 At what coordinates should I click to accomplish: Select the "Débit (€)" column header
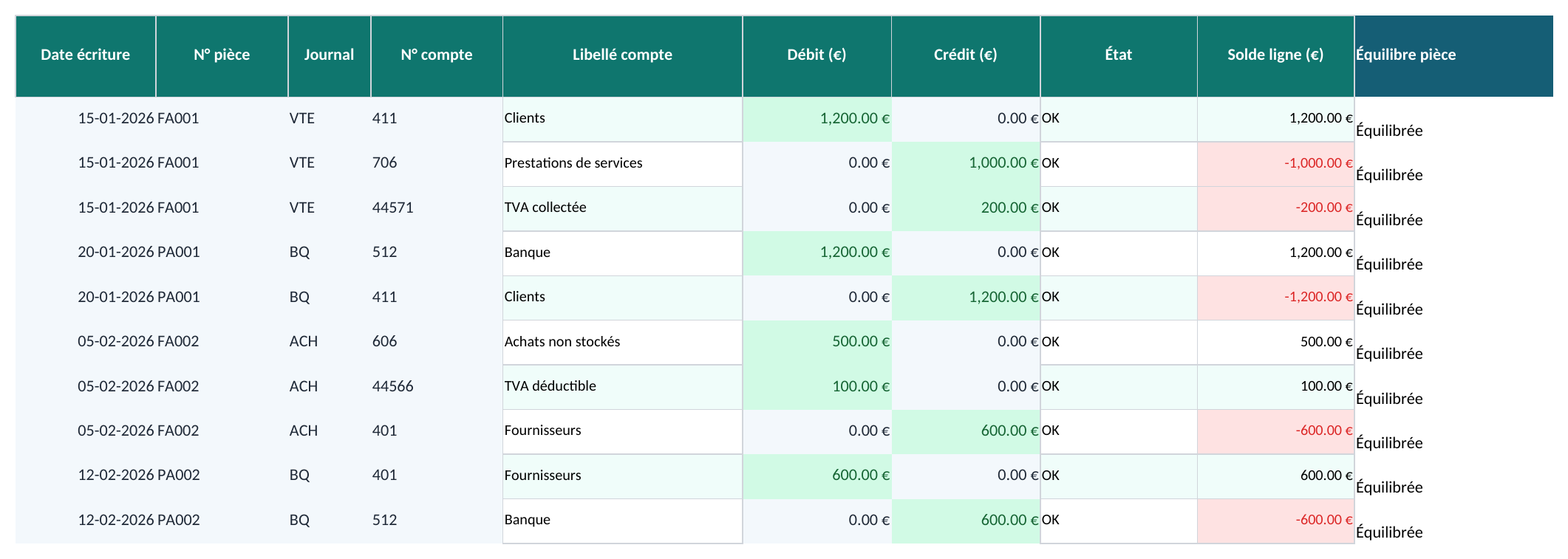click(817, 55)
